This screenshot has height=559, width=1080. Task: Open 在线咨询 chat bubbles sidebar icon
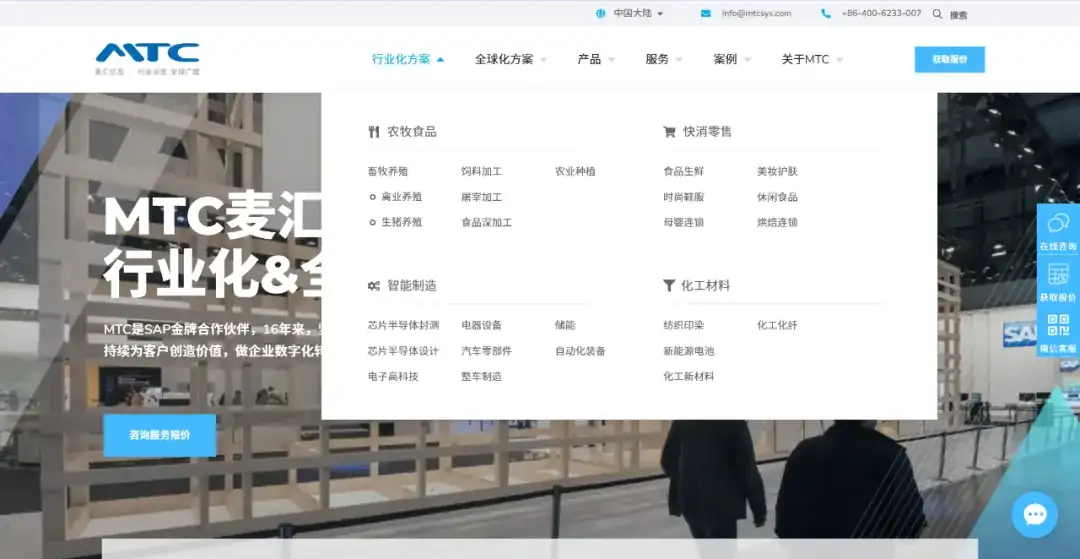pyautogui.click(x=1058, y=224)
